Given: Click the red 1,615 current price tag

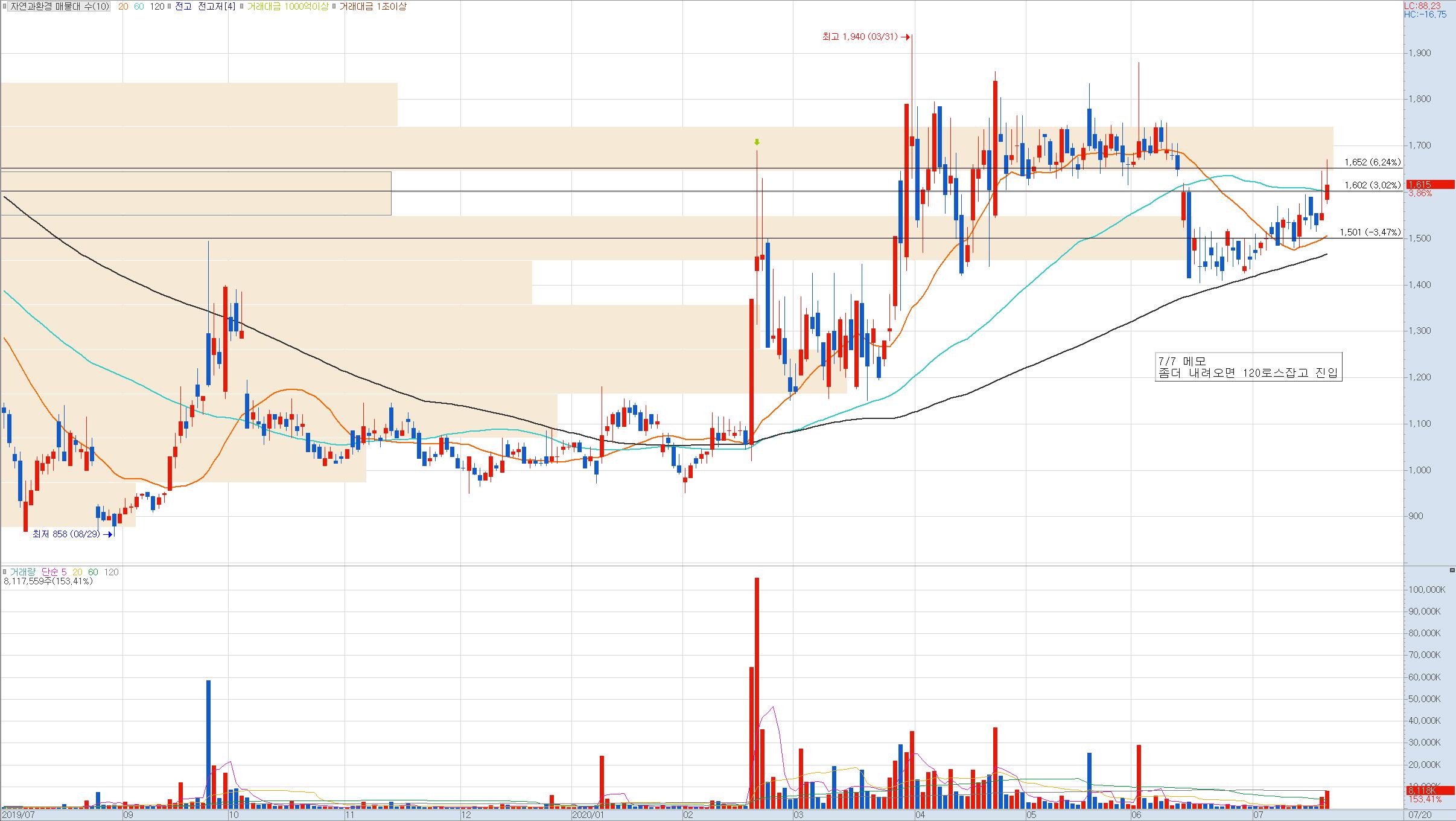Looking at the screenshot, I should coord(1429,185).
